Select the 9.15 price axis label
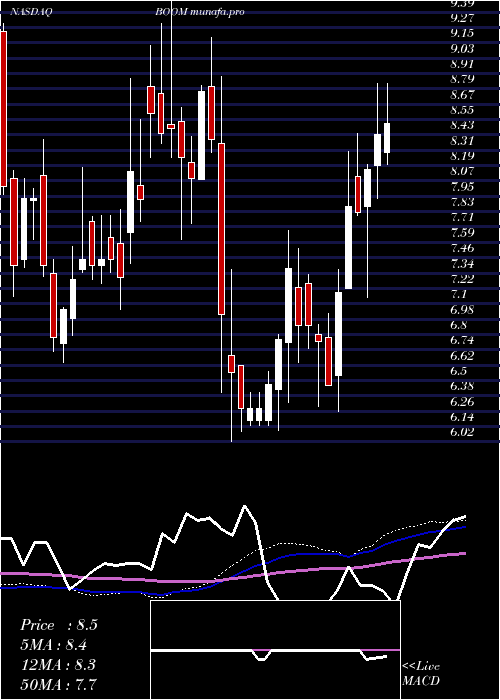This screenshot has width=500, height=700. (x=462, y=33)
